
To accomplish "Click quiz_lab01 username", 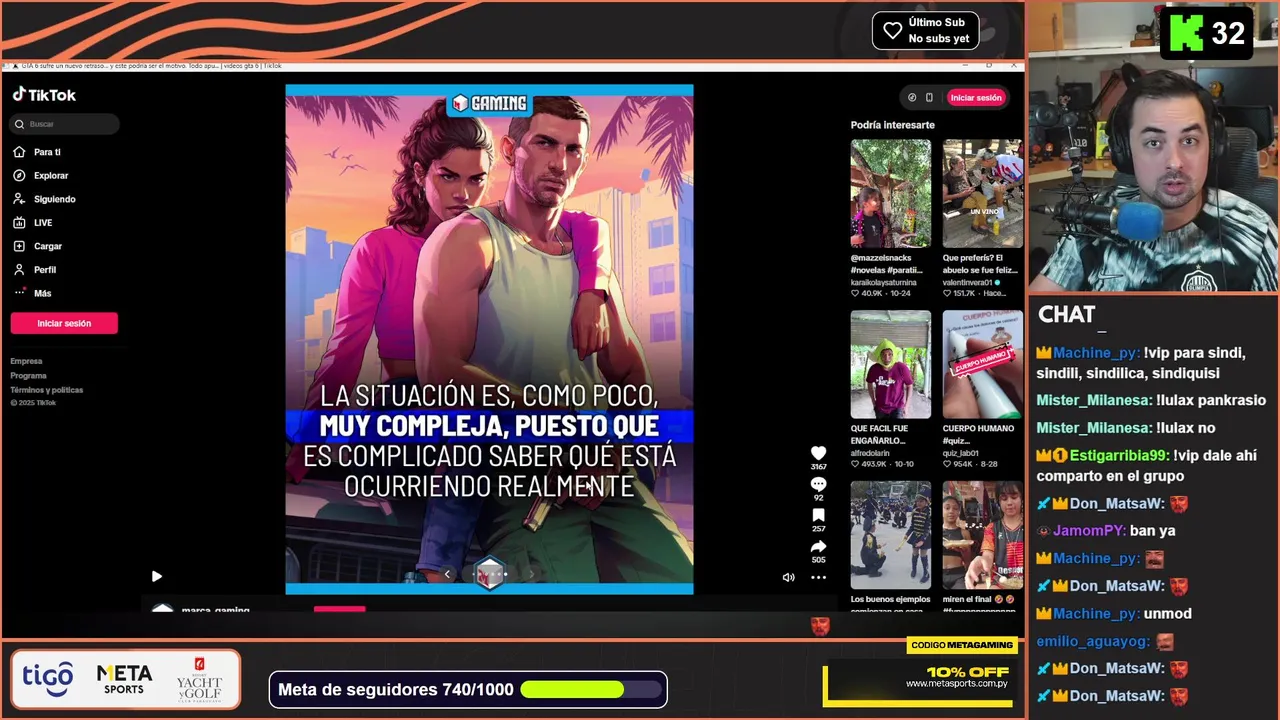I will point(962,453).
